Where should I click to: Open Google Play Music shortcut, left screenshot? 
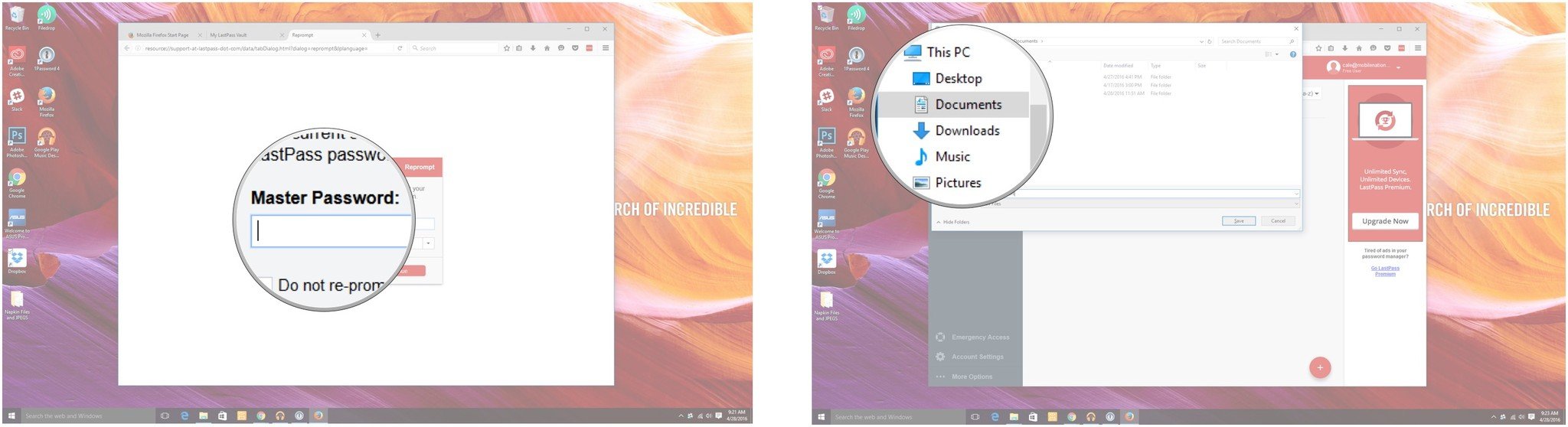point(47,142)
